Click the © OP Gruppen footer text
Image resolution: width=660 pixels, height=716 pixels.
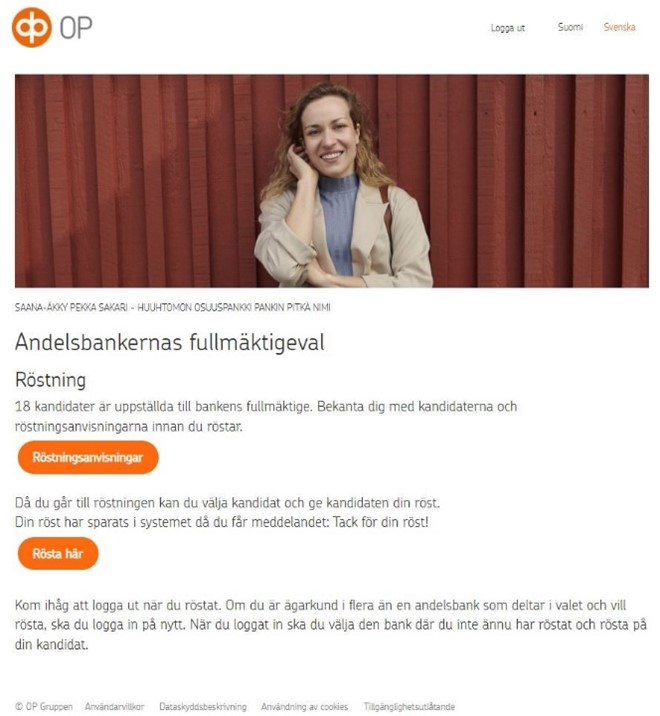click(x=44, y=706)
